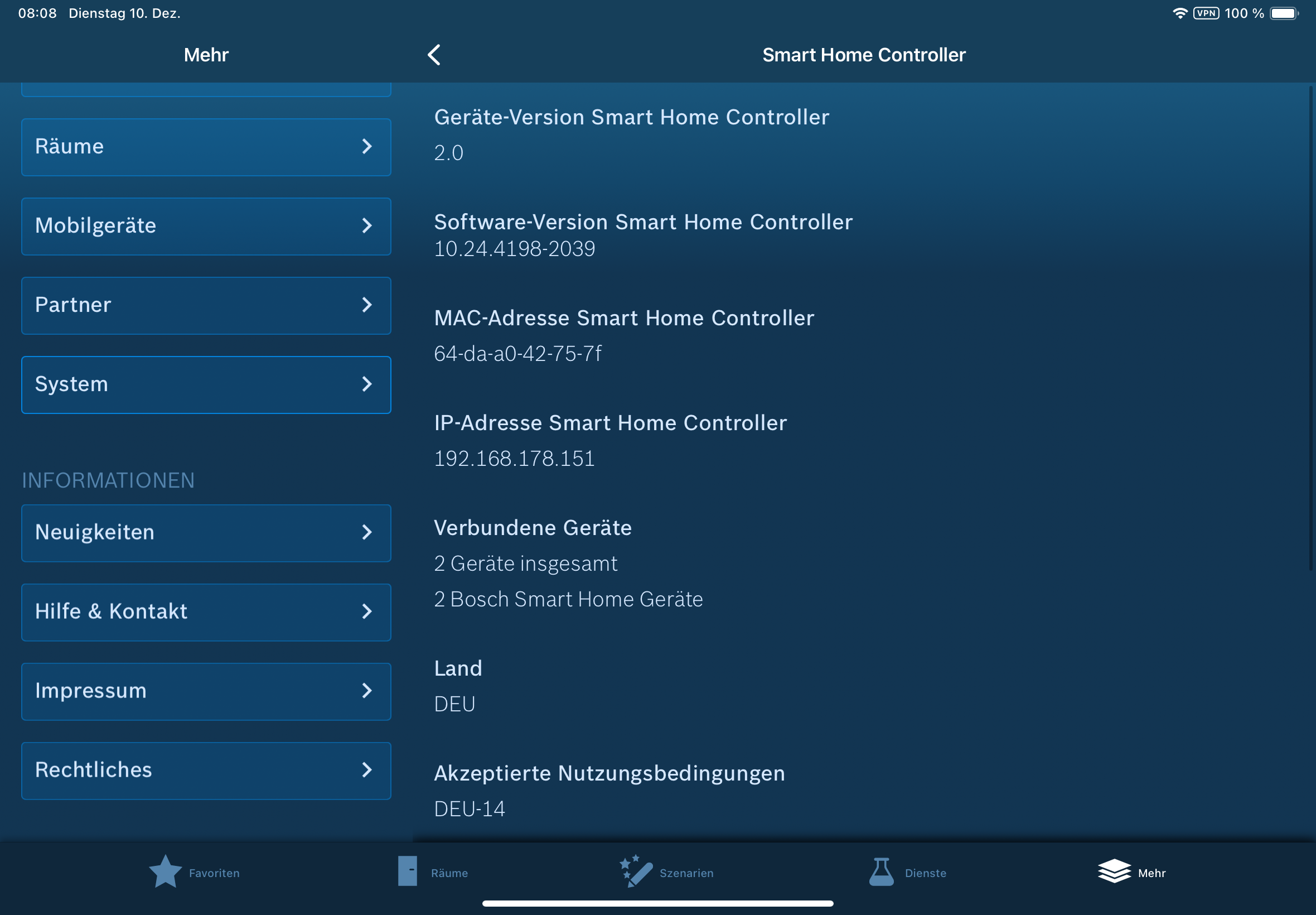Open Favoriten star icon tab
Viewport: 1316px width, 915px height.
[166, 871]
